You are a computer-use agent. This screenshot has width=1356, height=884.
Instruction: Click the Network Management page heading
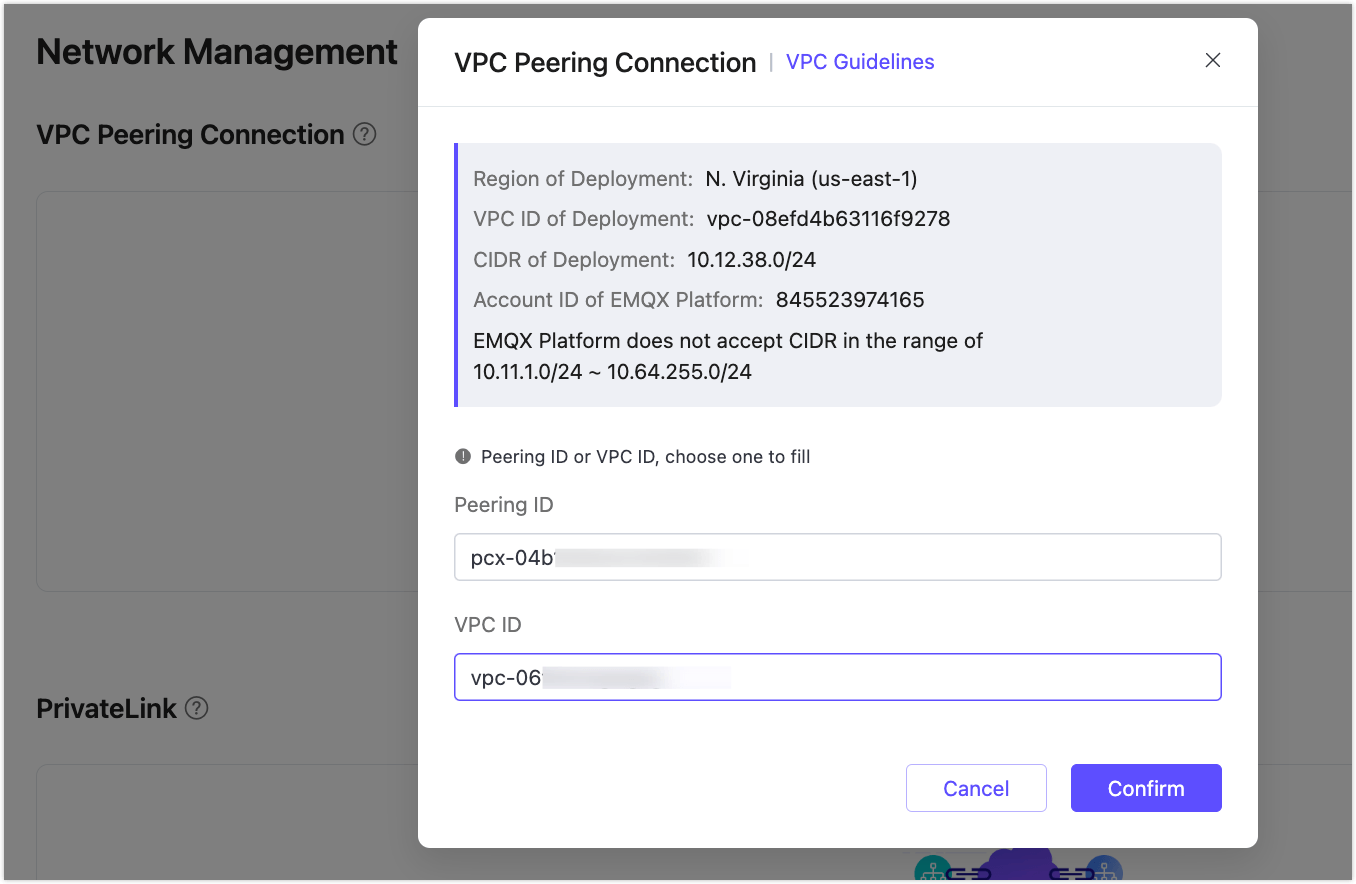(x=216, y=51)
